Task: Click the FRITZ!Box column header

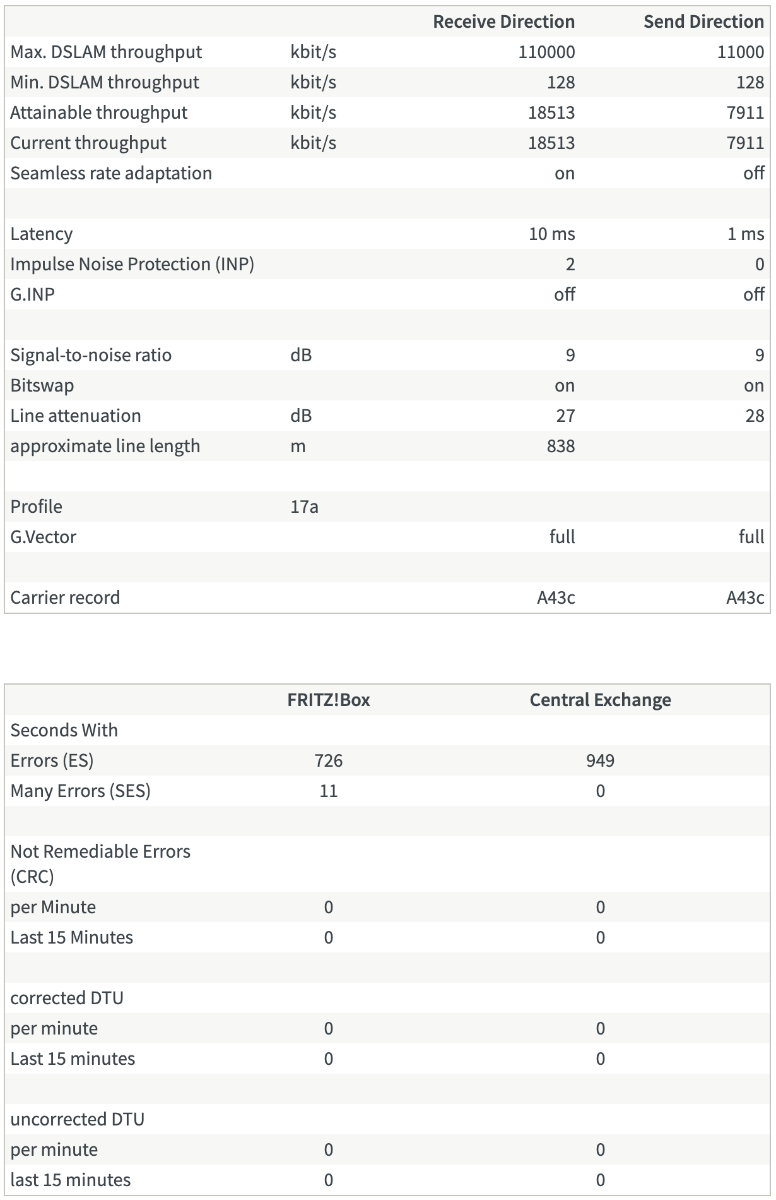Action: pyautogui.click(x=328, y=700)
